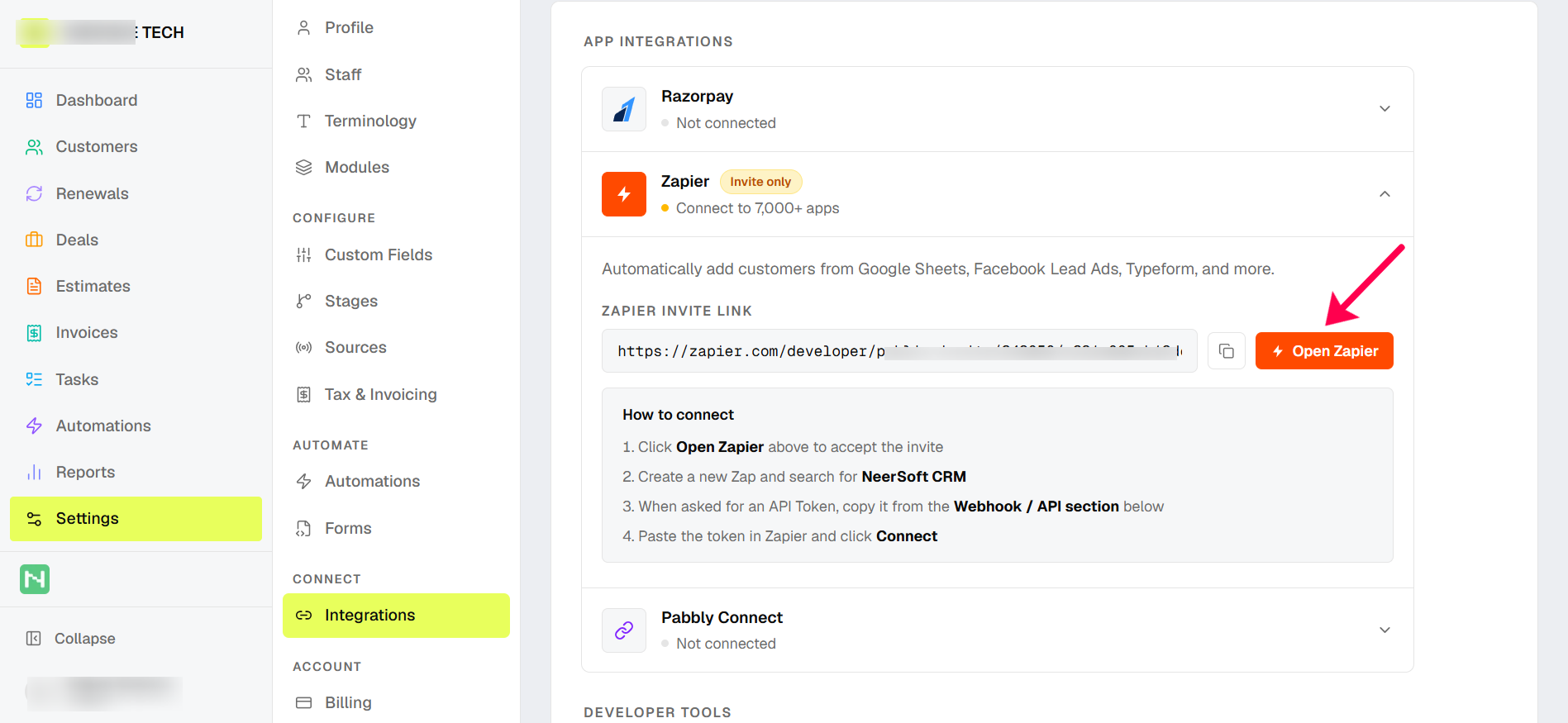Click the Invoices dollar icon
The image size is (1568, 723).
(x=34, y=333)
